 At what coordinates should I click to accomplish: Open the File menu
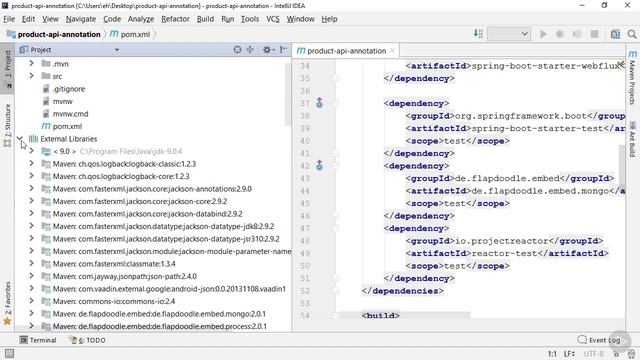tap(9, 19)
